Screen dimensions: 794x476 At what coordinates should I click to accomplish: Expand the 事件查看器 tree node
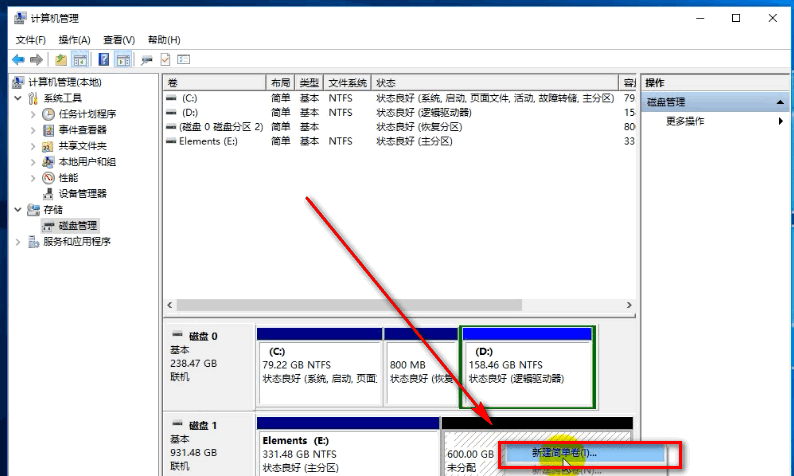tap(33, 130)
